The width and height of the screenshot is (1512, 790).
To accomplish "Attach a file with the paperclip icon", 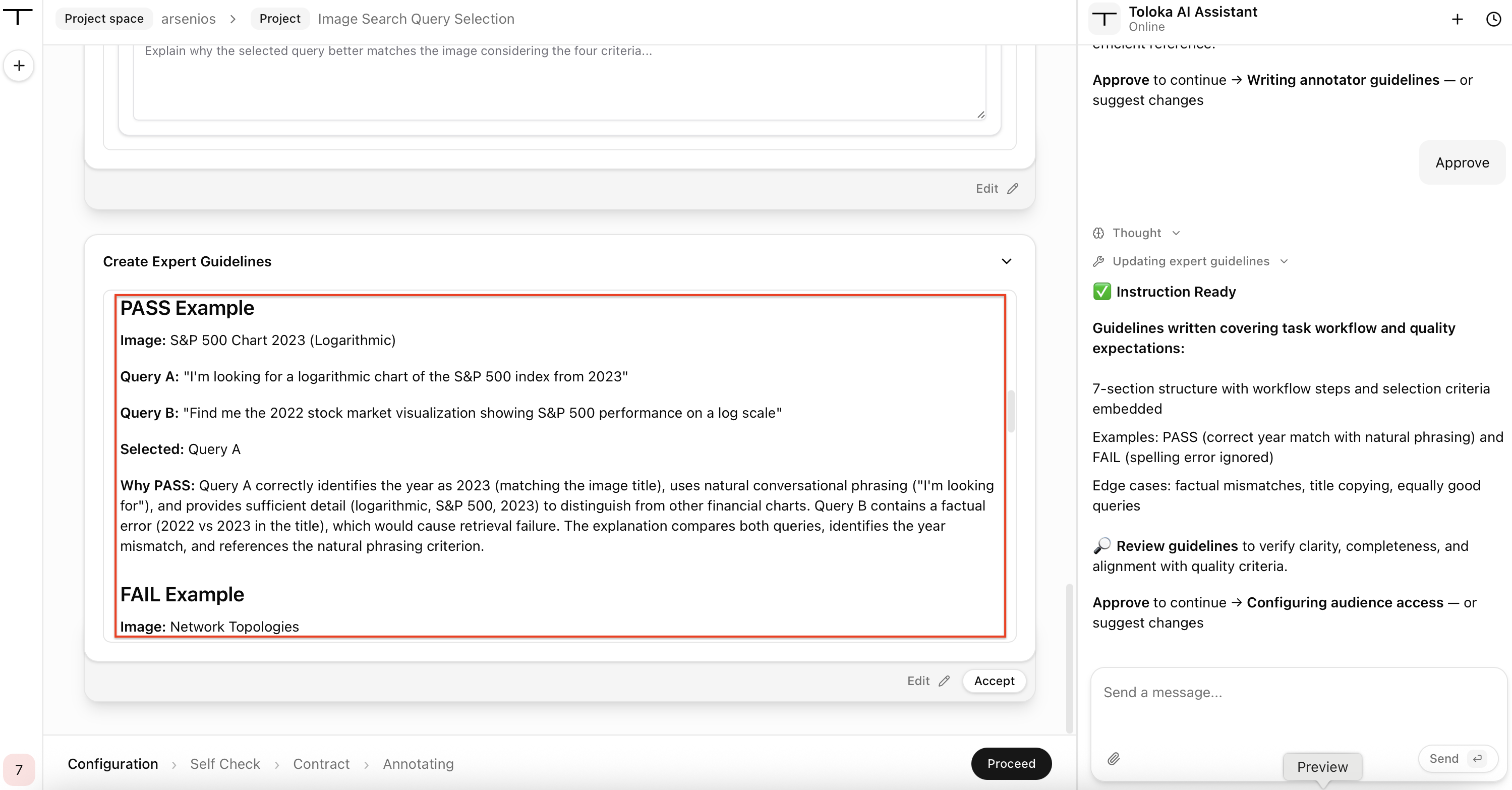I will click(x=1114, y=758).
